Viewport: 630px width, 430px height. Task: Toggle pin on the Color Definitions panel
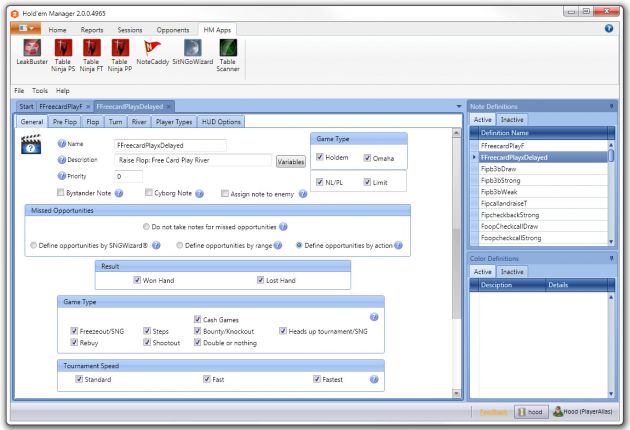tap(612, 258)
